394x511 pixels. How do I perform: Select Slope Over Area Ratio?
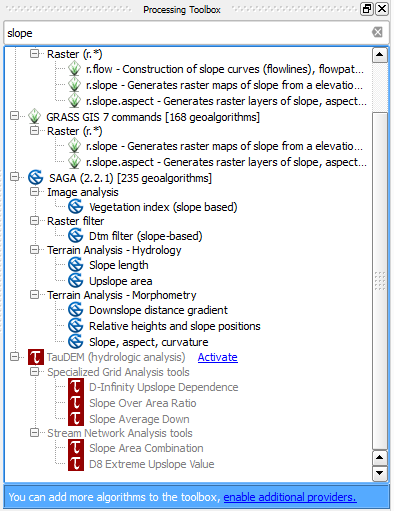[143, 403]
